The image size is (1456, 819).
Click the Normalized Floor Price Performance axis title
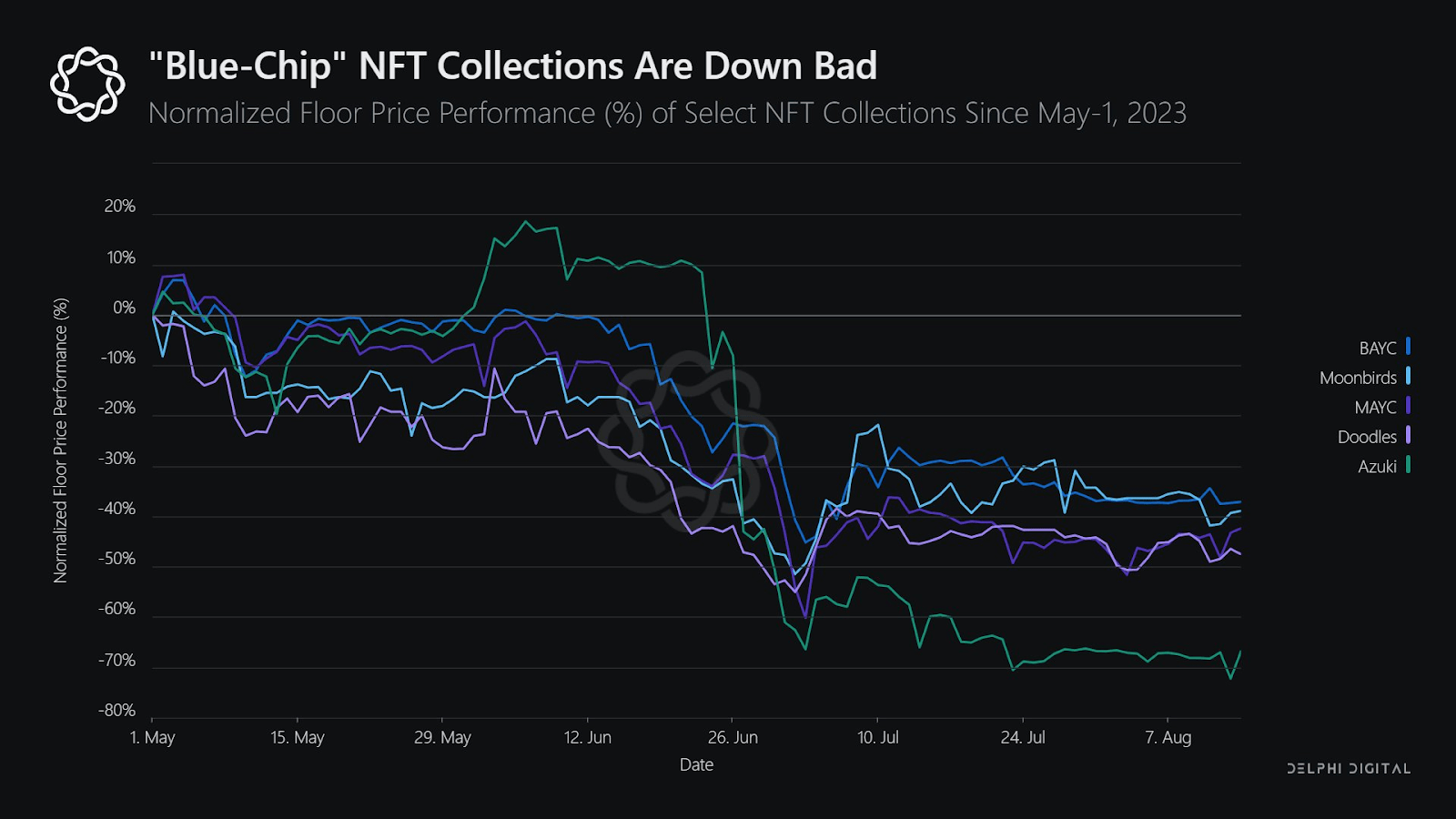point(61,440)
